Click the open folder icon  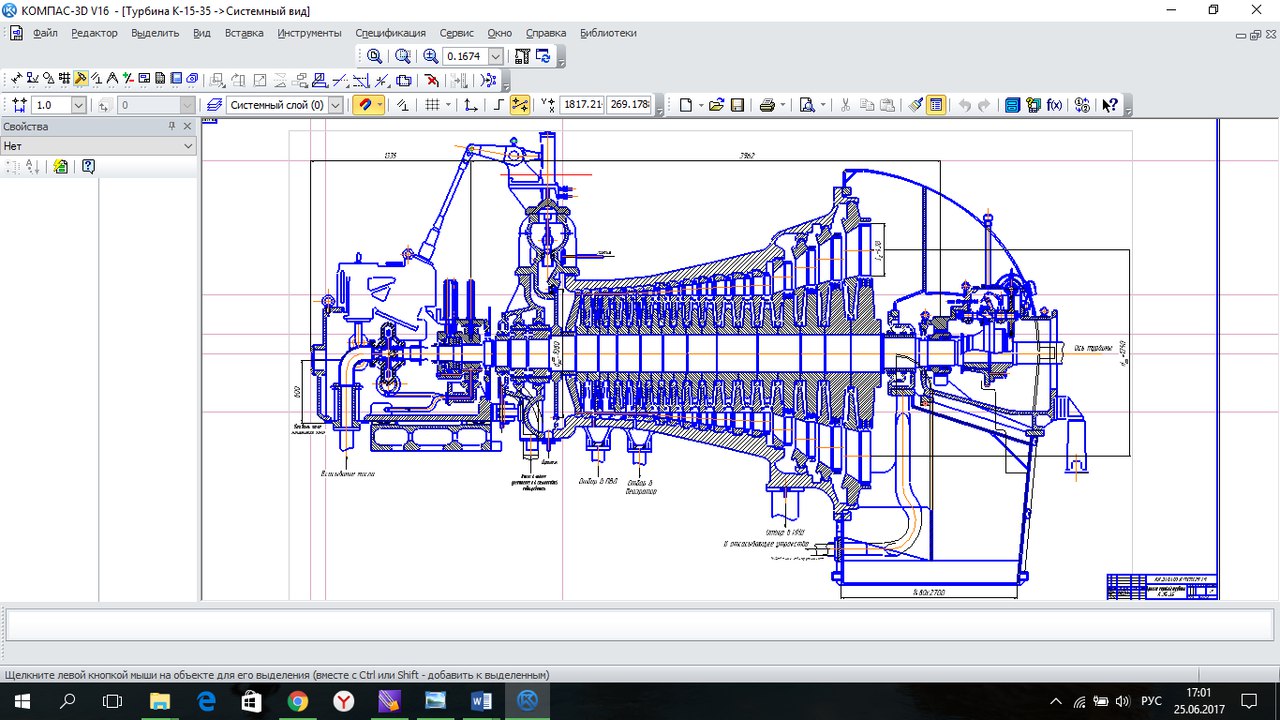tap(716, 105)
